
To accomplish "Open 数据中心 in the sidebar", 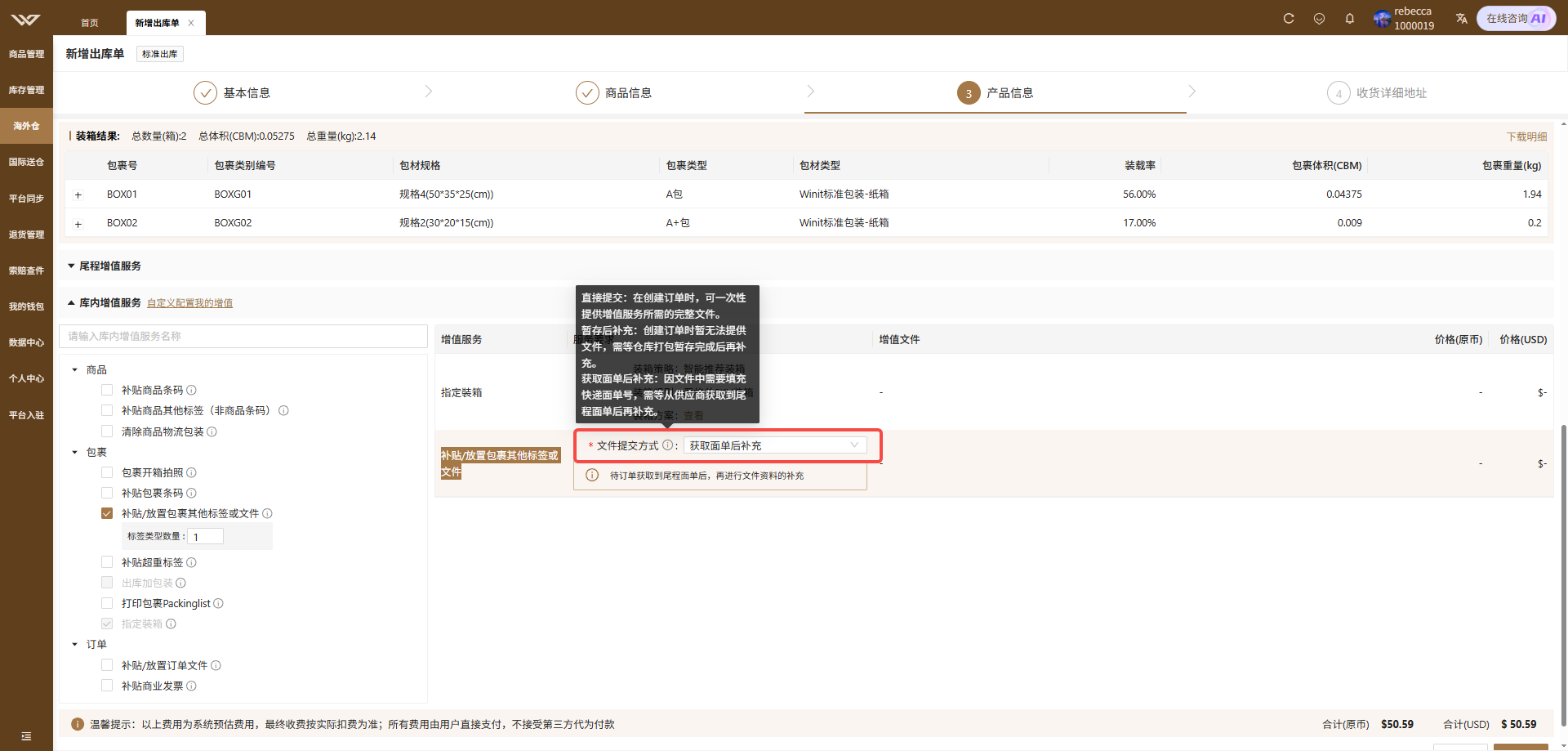I will (x=26, y=342).
